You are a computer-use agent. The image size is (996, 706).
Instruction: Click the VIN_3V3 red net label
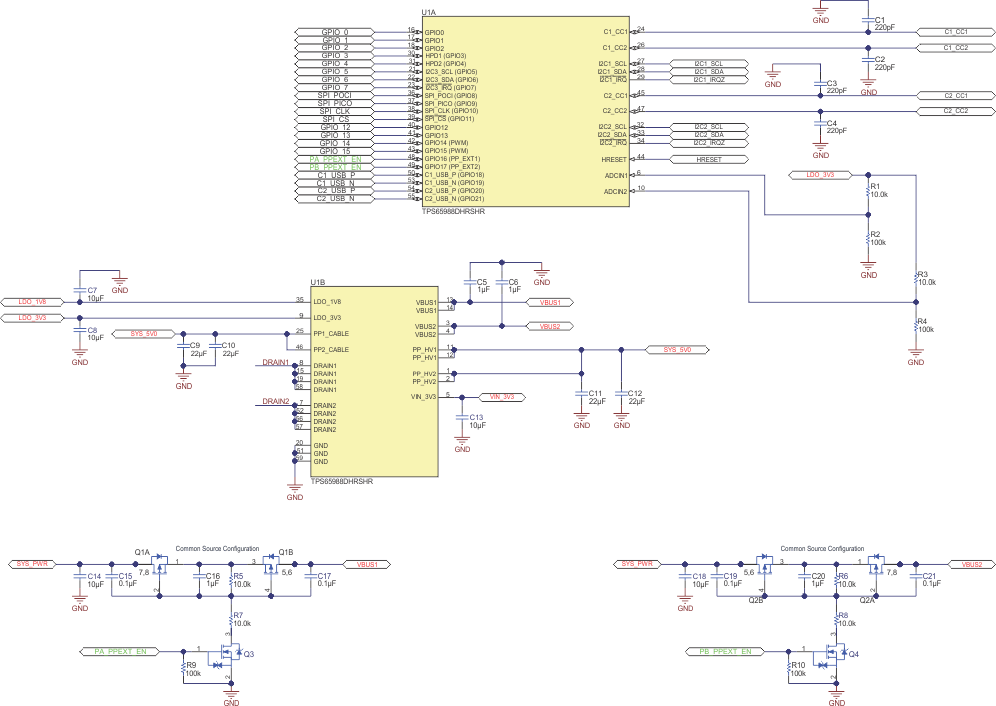(x=503, y=397)
